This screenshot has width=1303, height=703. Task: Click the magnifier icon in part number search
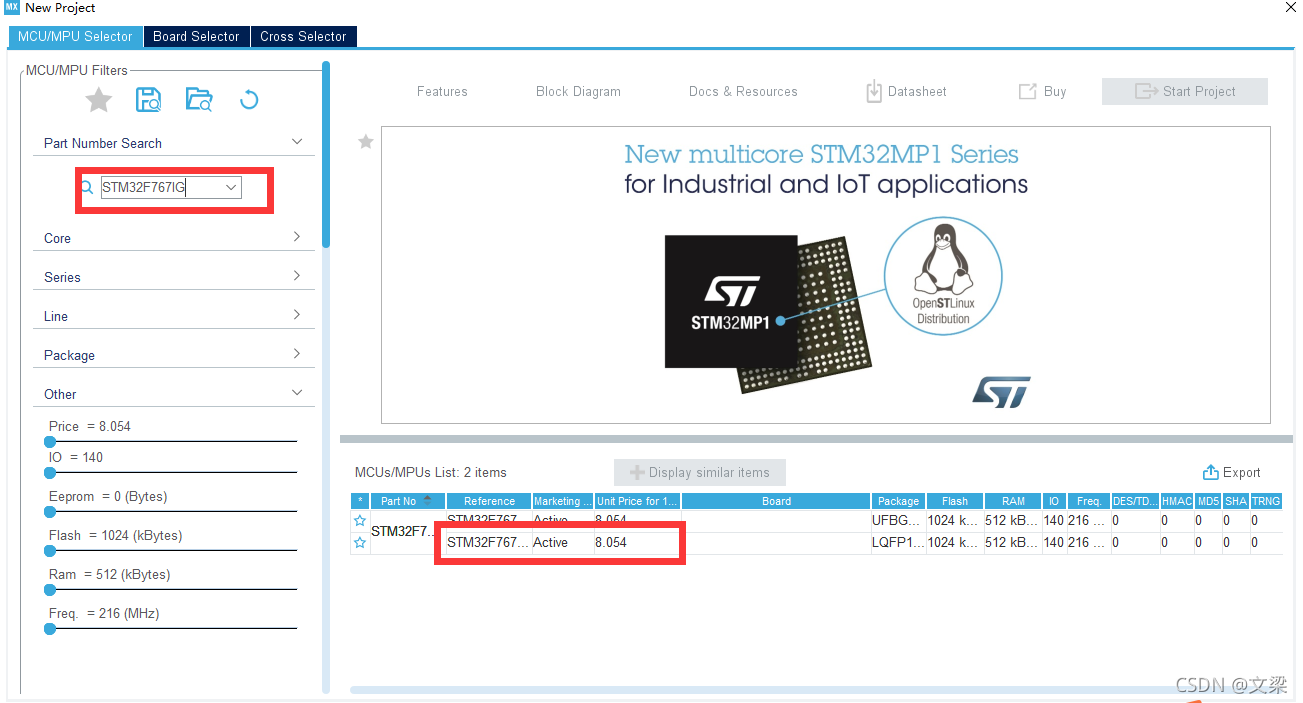coord(88,187)
